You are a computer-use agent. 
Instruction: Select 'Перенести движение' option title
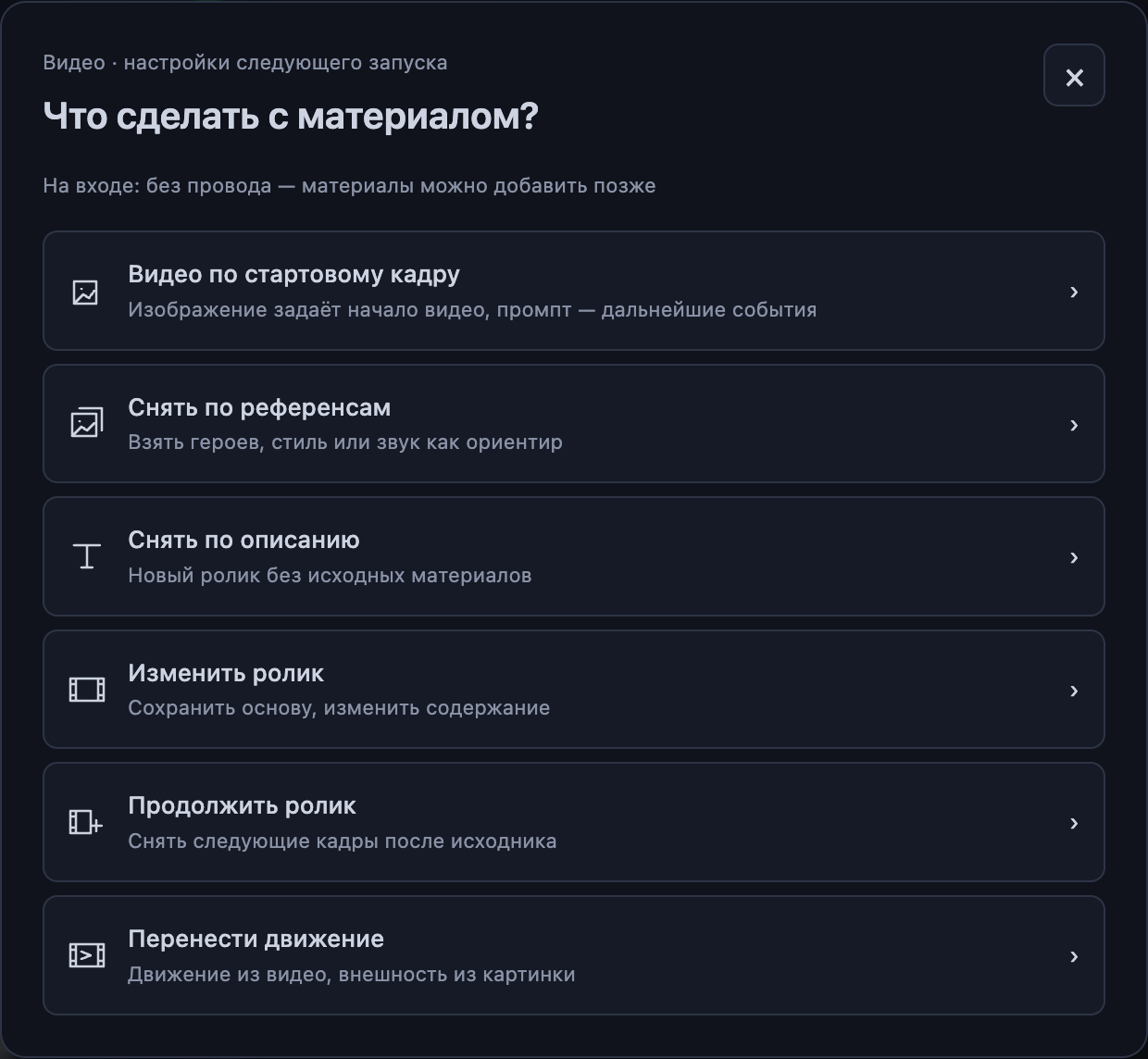(256, 939)
